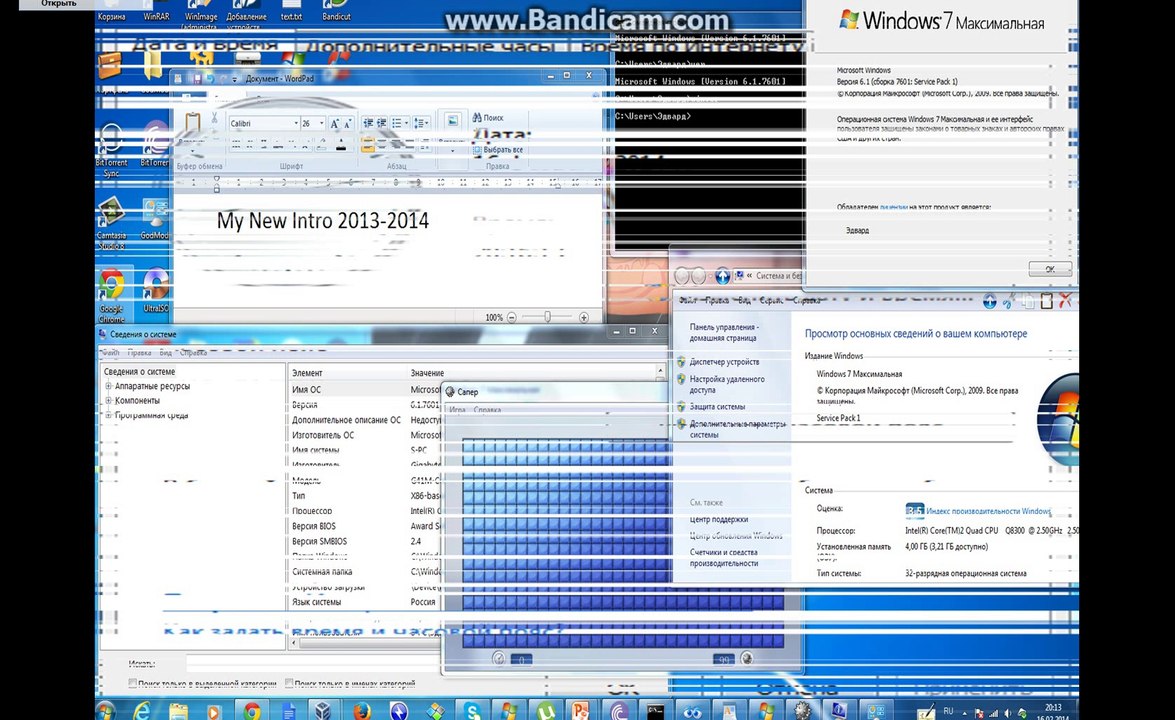Open the text.txt desktop file
The image size is (1175, 720).
tap(291, 10)
